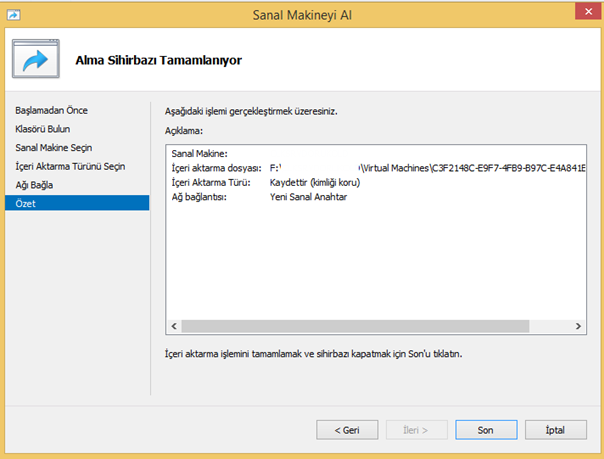Click the Yeni Sanal Anahtar value

click(x=308, y=197)
